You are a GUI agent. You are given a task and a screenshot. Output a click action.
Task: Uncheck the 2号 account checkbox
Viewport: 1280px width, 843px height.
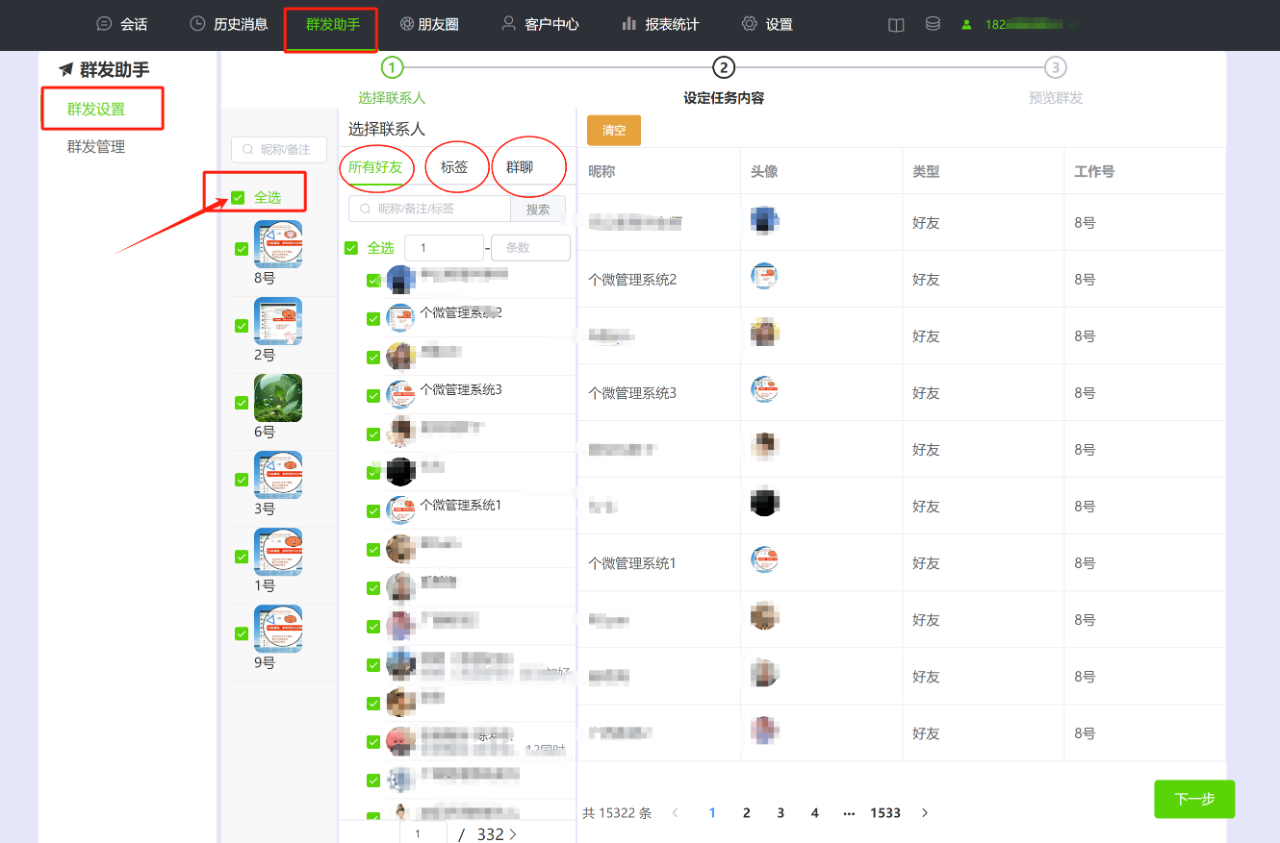pos(241,326)
